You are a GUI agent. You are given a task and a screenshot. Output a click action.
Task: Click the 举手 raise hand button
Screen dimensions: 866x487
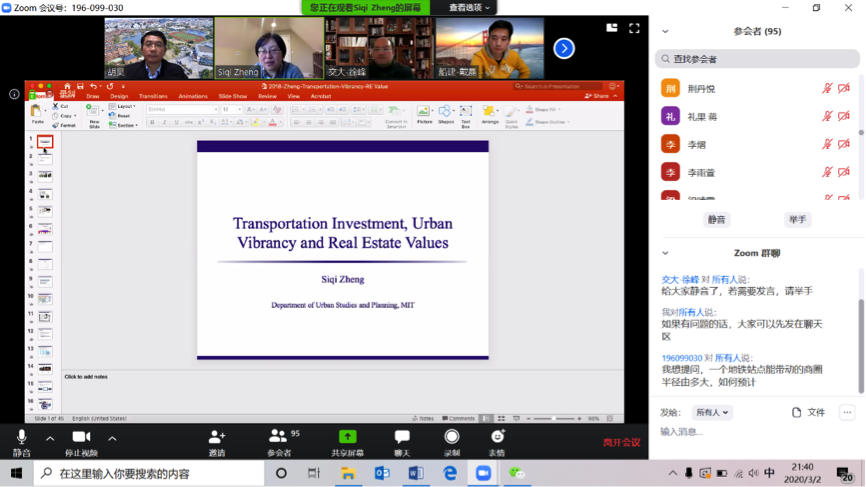(797, 219)
